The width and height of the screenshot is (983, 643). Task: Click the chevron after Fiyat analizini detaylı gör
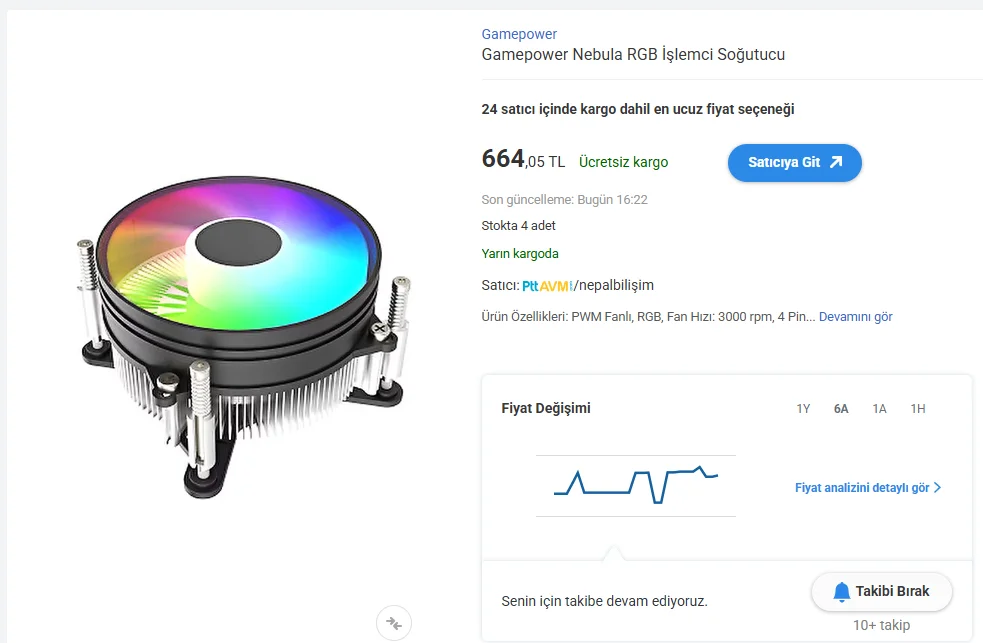click(x=937, y=488)
